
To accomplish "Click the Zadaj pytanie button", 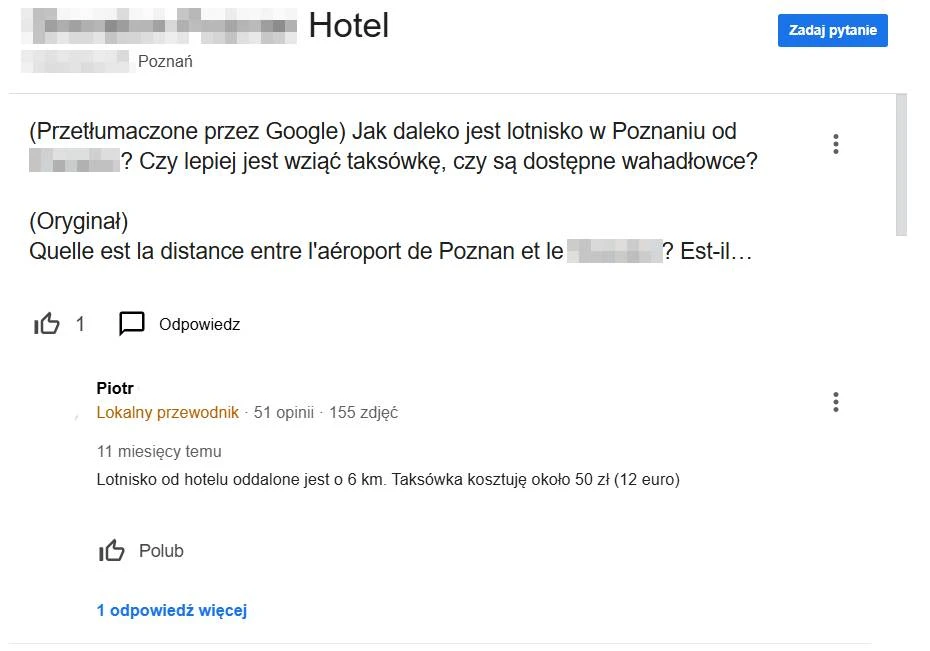I will click(x=832, y=30).
